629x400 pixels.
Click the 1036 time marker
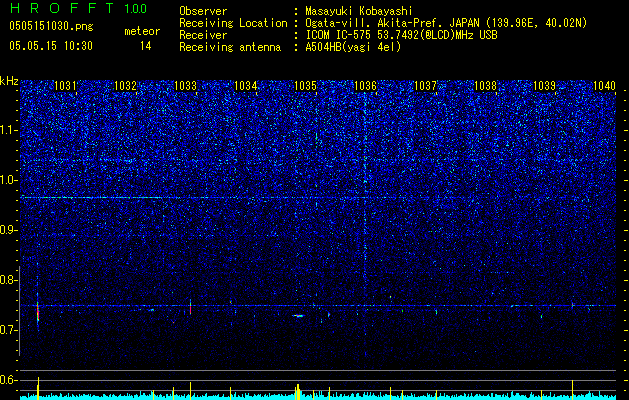[x=365, y=85]
